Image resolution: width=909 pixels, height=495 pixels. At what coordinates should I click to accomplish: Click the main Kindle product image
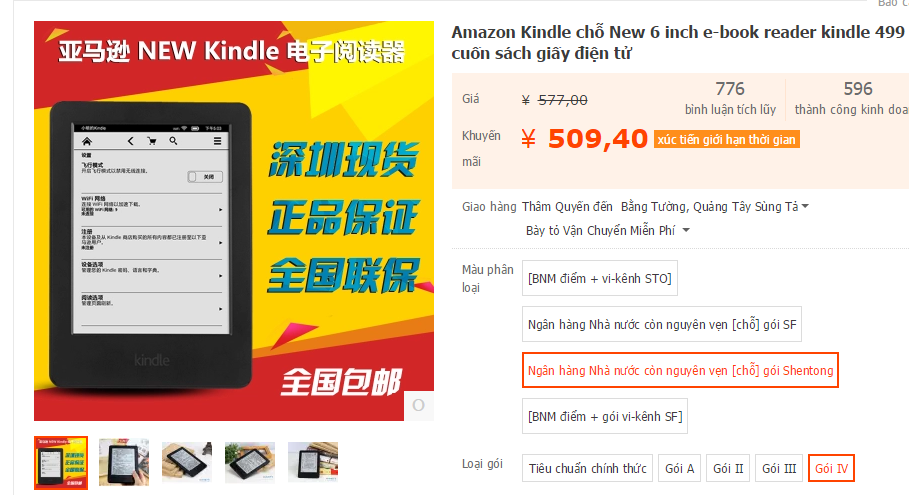pos(234,221)
